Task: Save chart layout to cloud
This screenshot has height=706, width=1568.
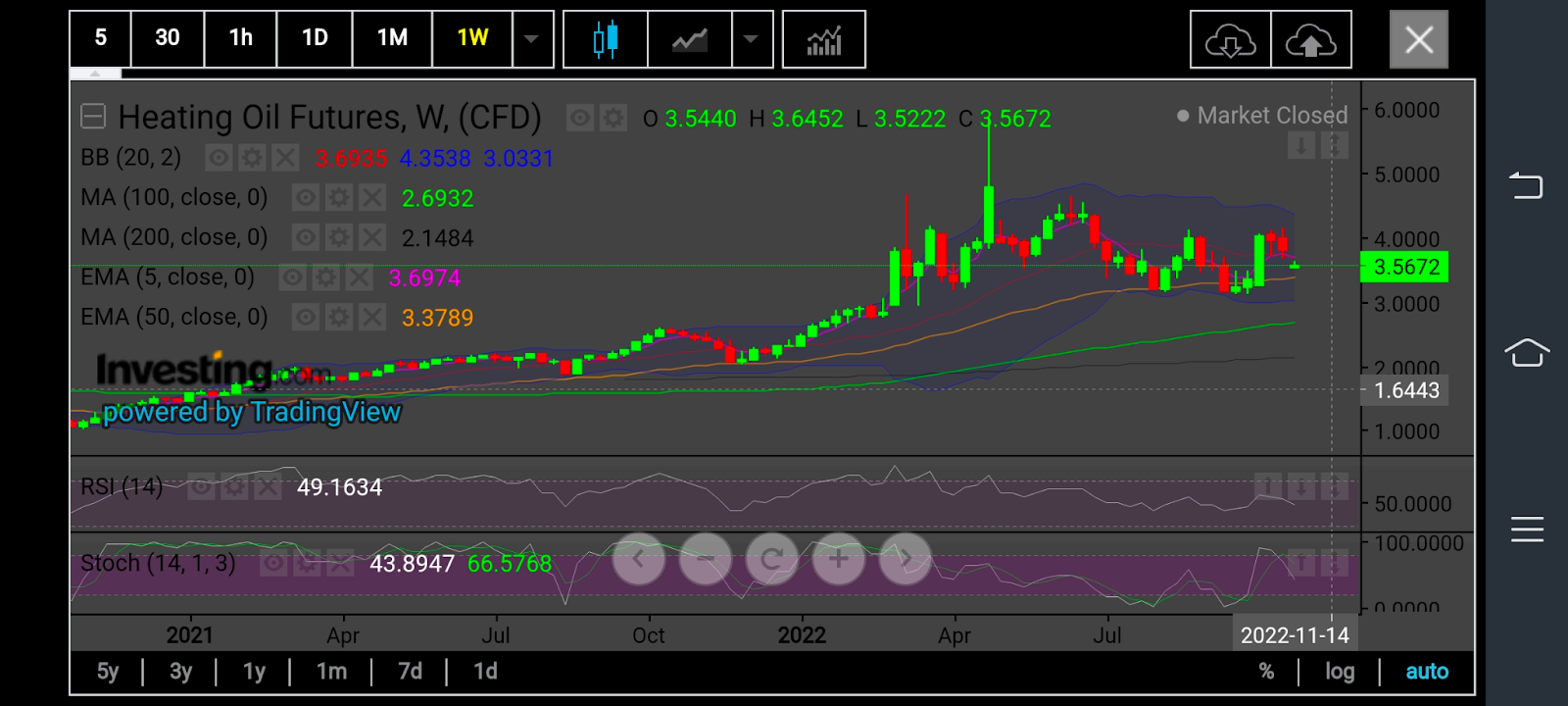Action: (1311, 40)
